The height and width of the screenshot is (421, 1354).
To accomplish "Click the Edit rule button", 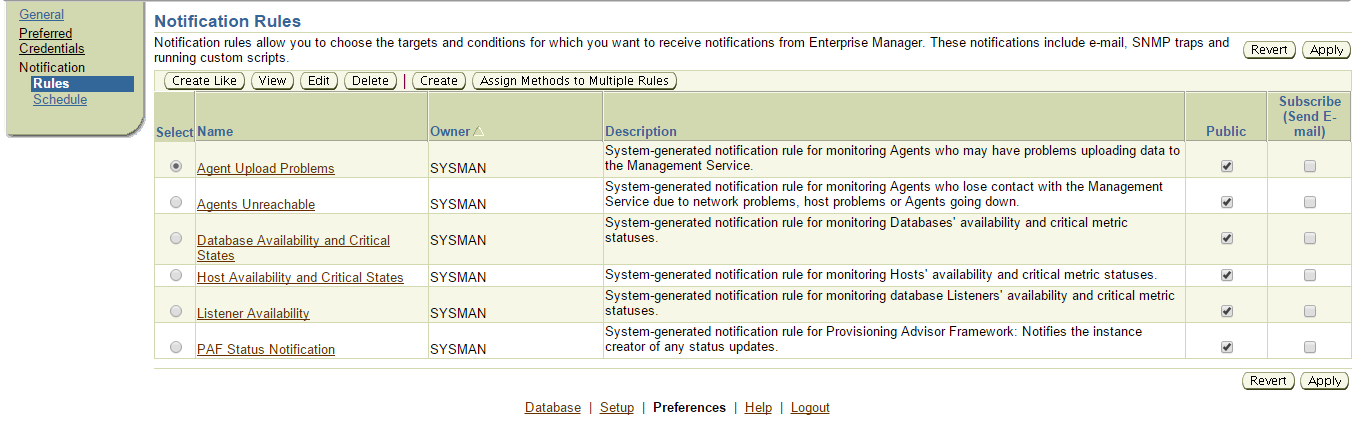I will 319,81.
